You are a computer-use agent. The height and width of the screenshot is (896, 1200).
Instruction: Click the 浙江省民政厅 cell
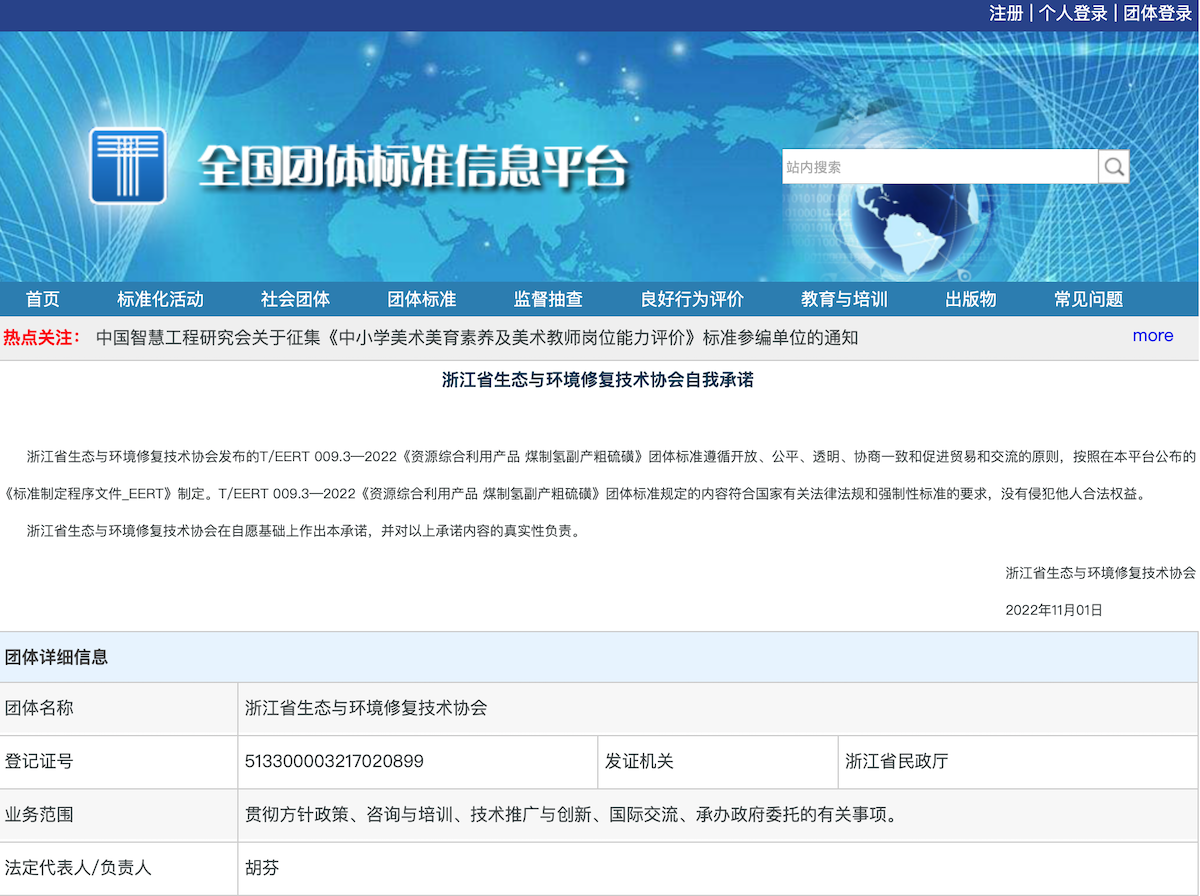pos(1018,762)
